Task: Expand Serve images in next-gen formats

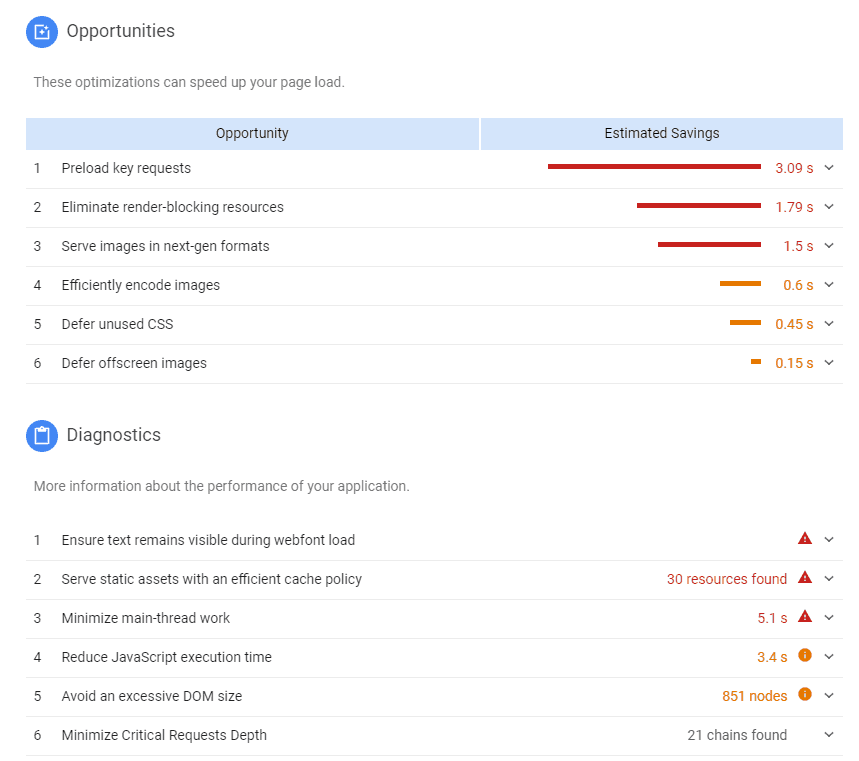Action: tap(829, 246)
